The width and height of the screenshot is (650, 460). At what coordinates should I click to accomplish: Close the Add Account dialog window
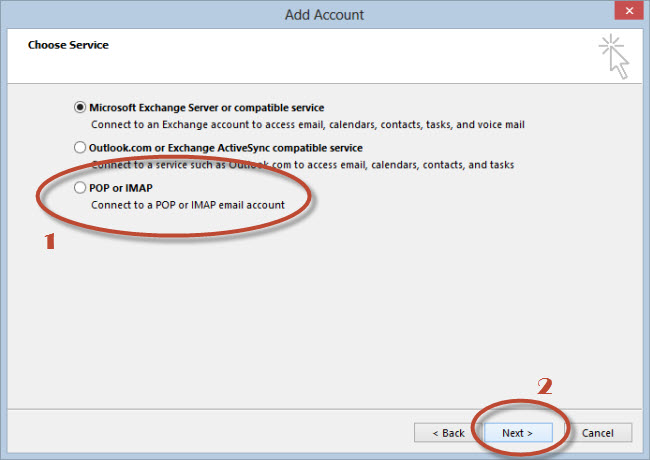coord(629,11)
